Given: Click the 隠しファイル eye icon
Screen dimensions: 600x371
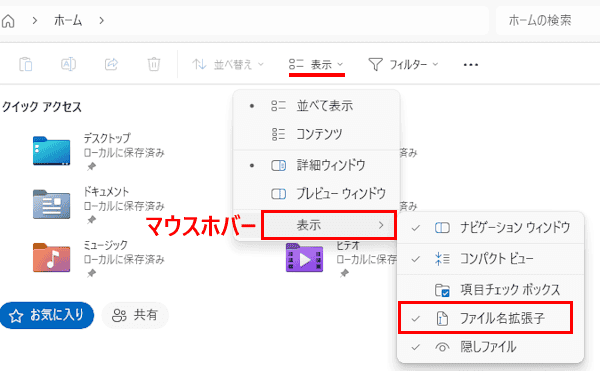Looking at the screenshot, I should click(442, 347).
